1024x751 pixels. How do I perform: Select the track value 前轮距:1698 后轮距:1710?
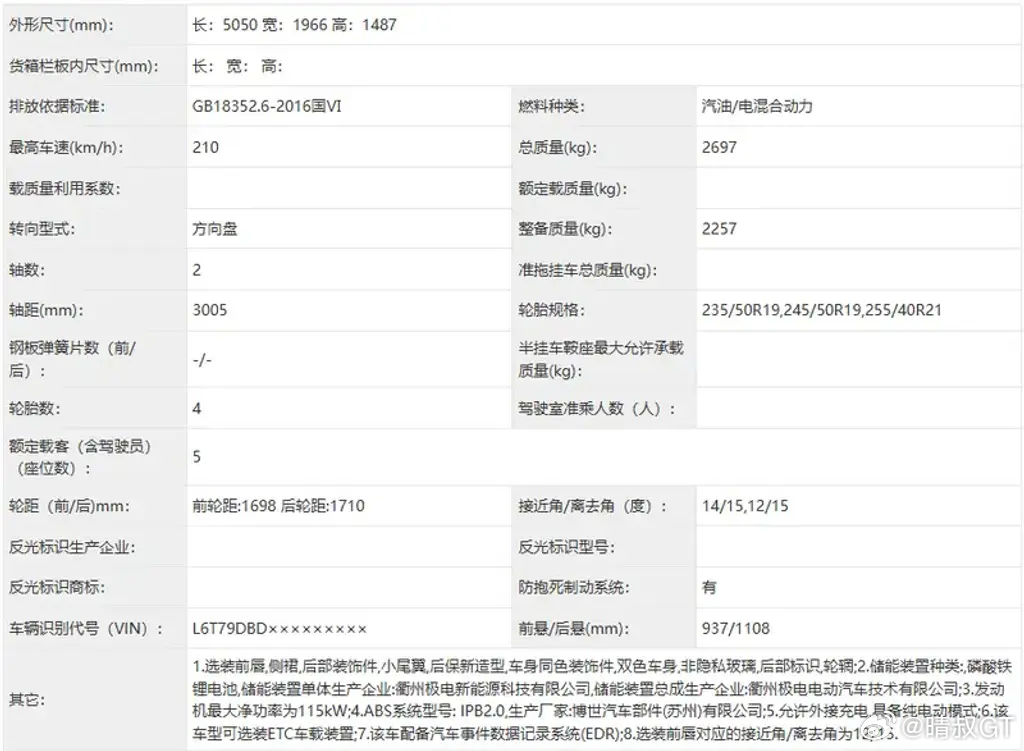tap(278, 506)
